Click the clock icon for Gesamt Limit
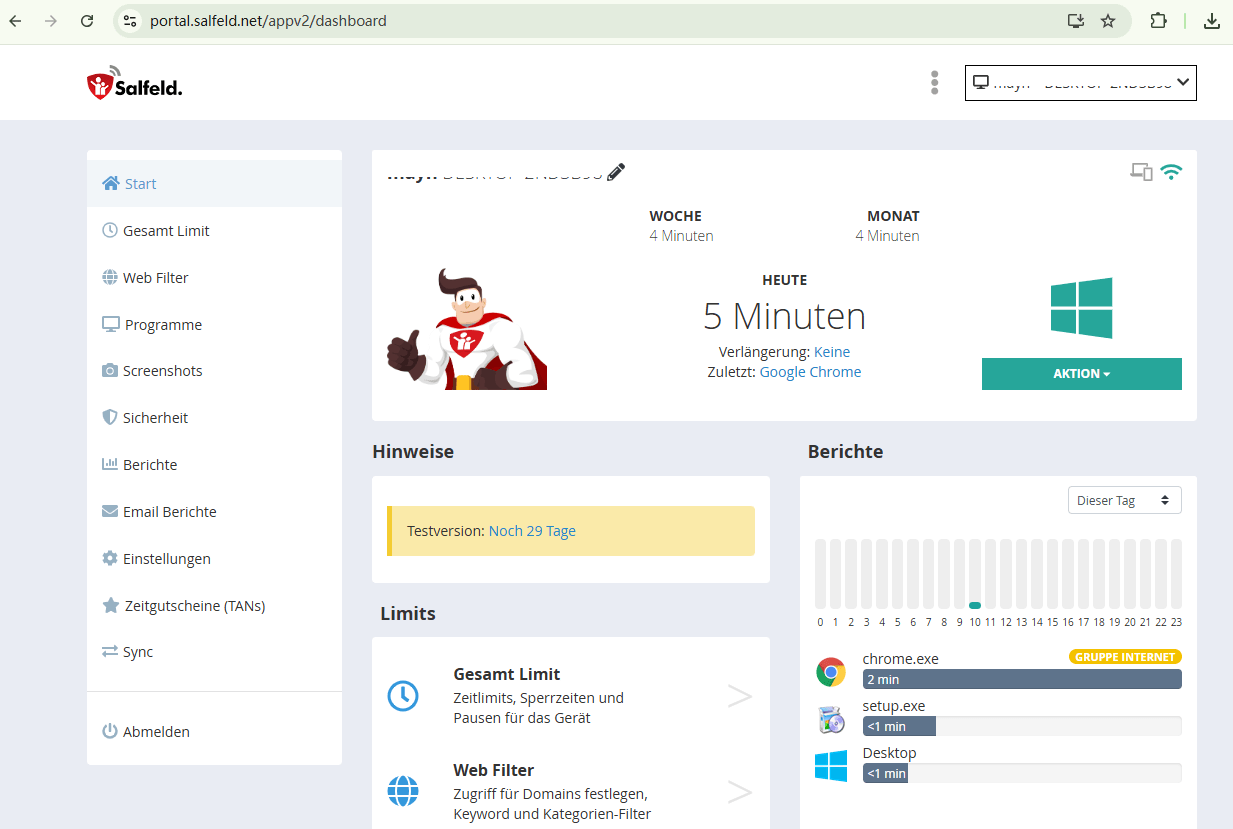This screenshot has width=1233, height=829. tap(403, 696)
